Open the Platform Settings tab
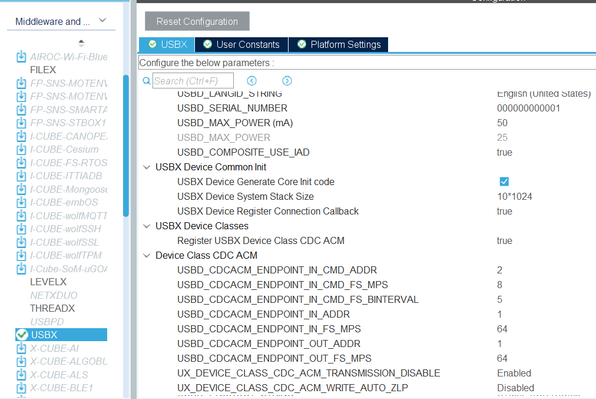596x399 pixels. pyautogui.click(x=339, y=44)
